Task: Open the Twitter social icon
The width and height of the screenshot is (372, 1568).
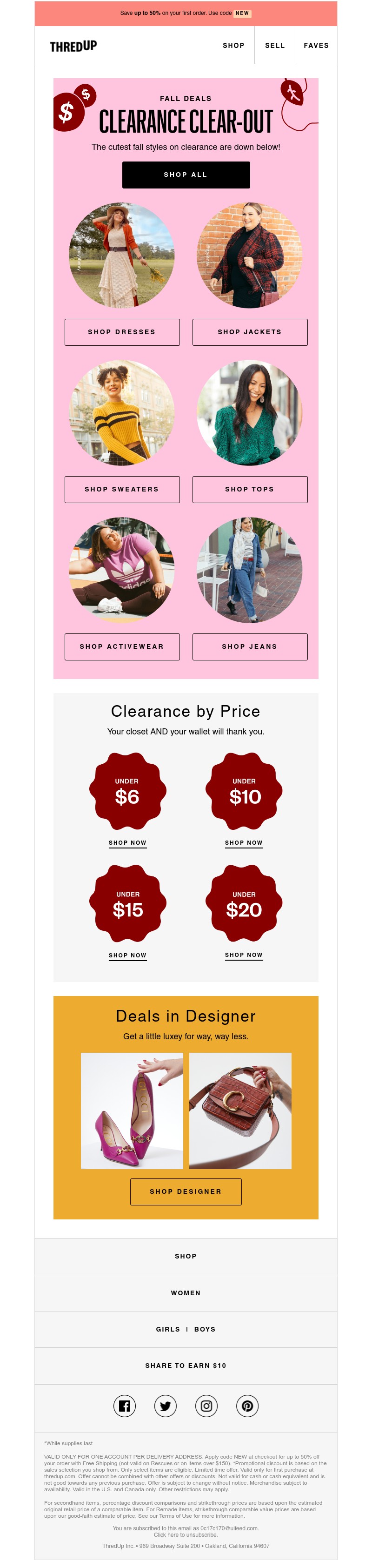Action: point(166,1406)
